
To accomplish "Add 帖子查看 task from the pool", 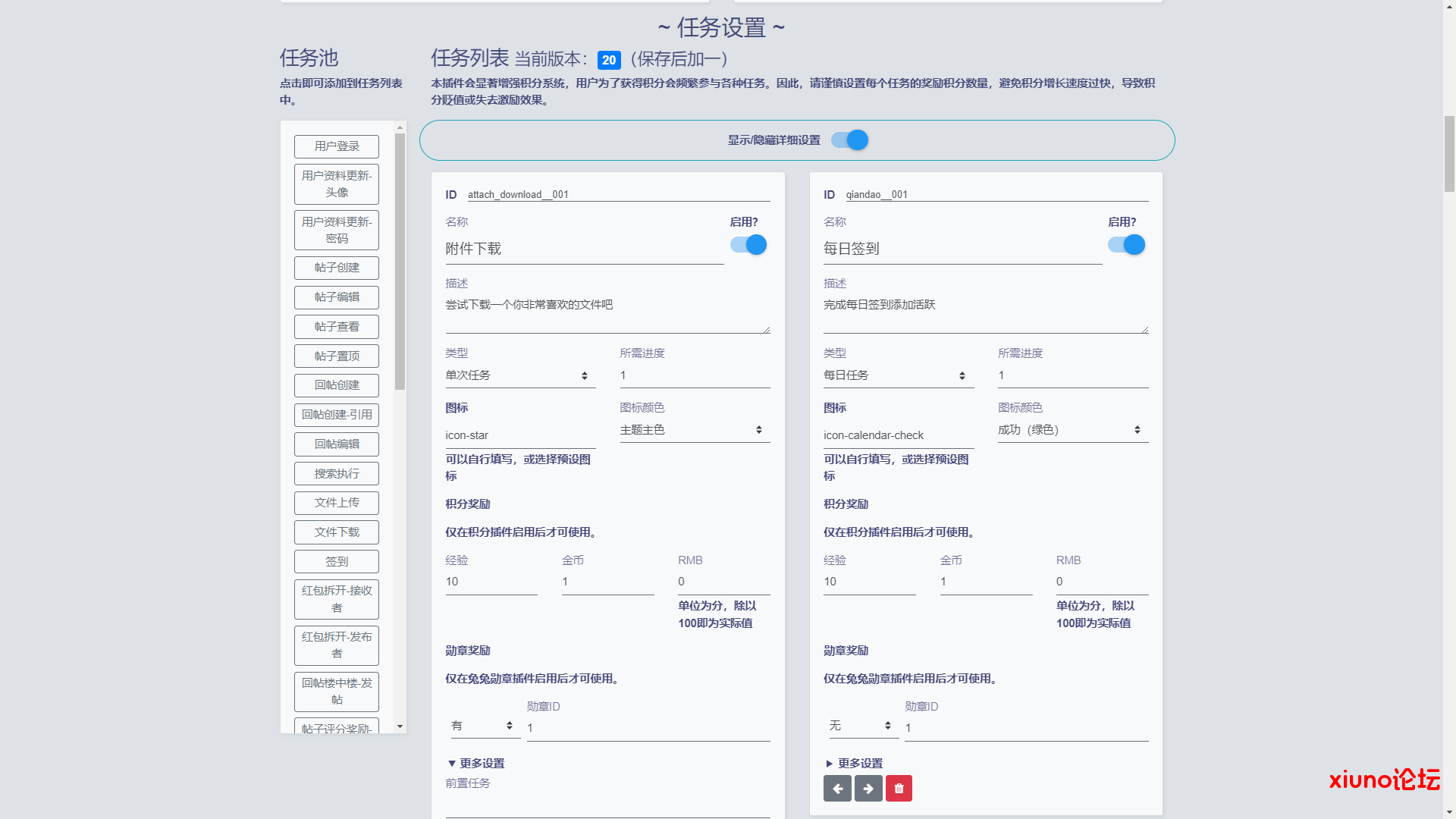I will click(337, 327).
